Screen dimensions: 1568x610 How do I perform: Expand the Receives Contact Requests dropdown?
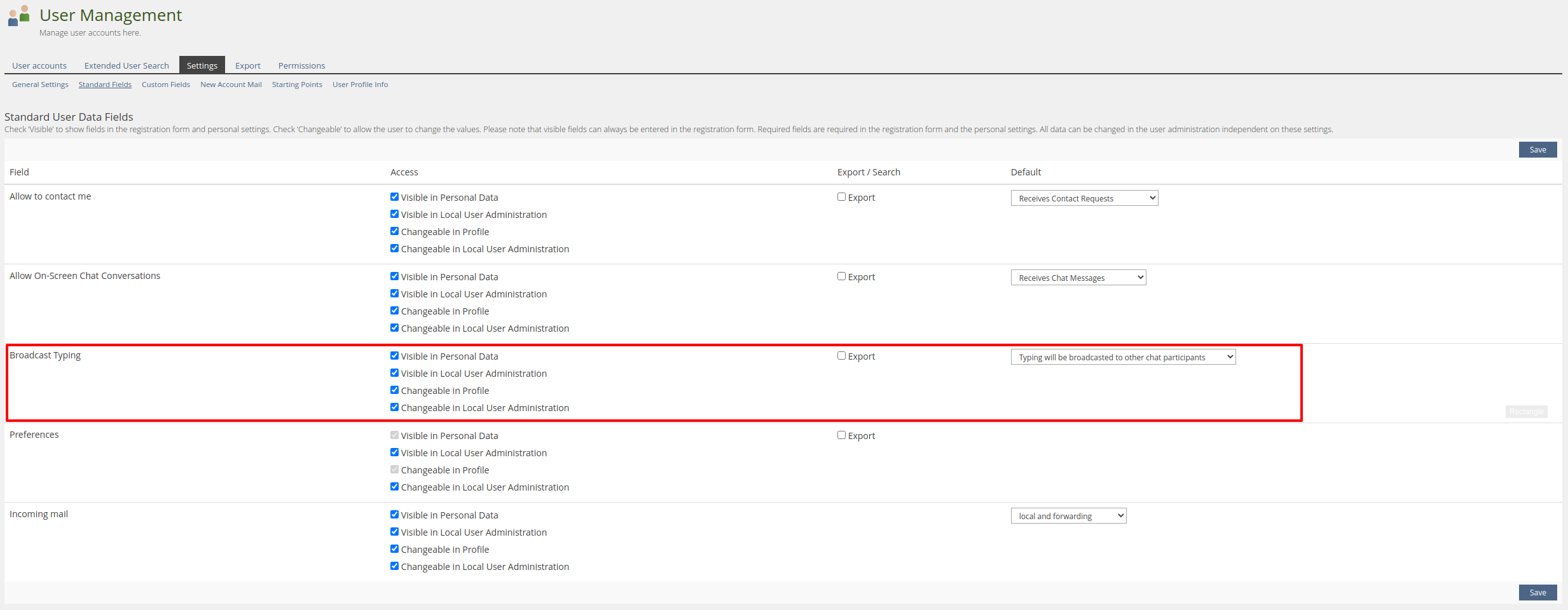(1084, 198)
